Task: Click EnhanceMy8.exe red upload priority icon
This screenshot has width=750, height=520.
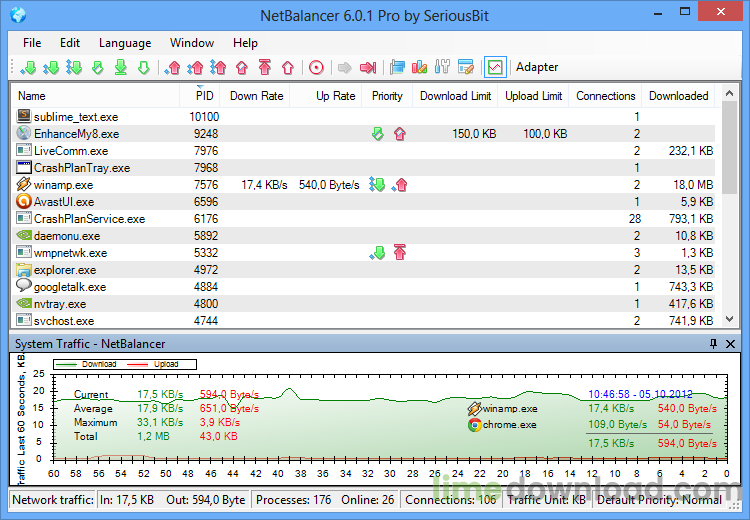Action: (400, 134)
